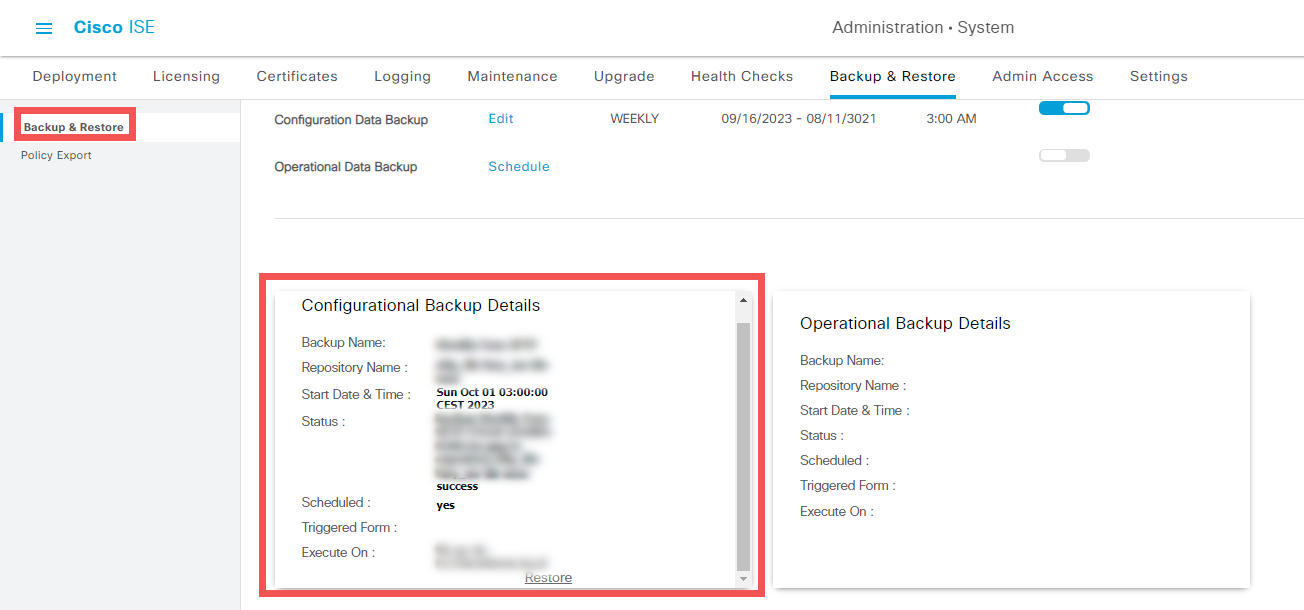
Task: Click the Restore link
Action: (548, 578)
